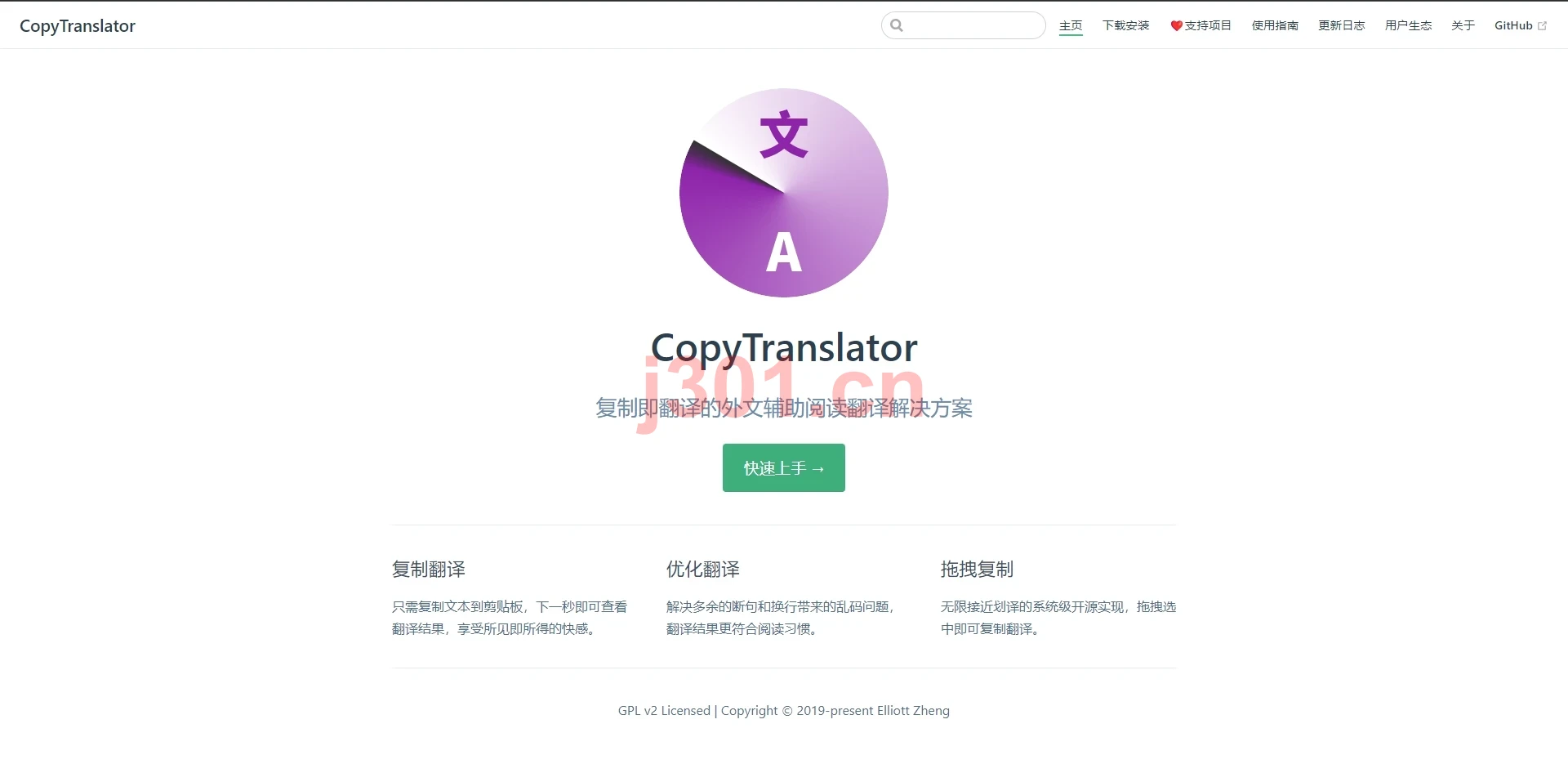This screenshot has width=1568, height=773.
Task: Open the 关于 nav item
Action: pyautogui.click(x=1463, y=25)
